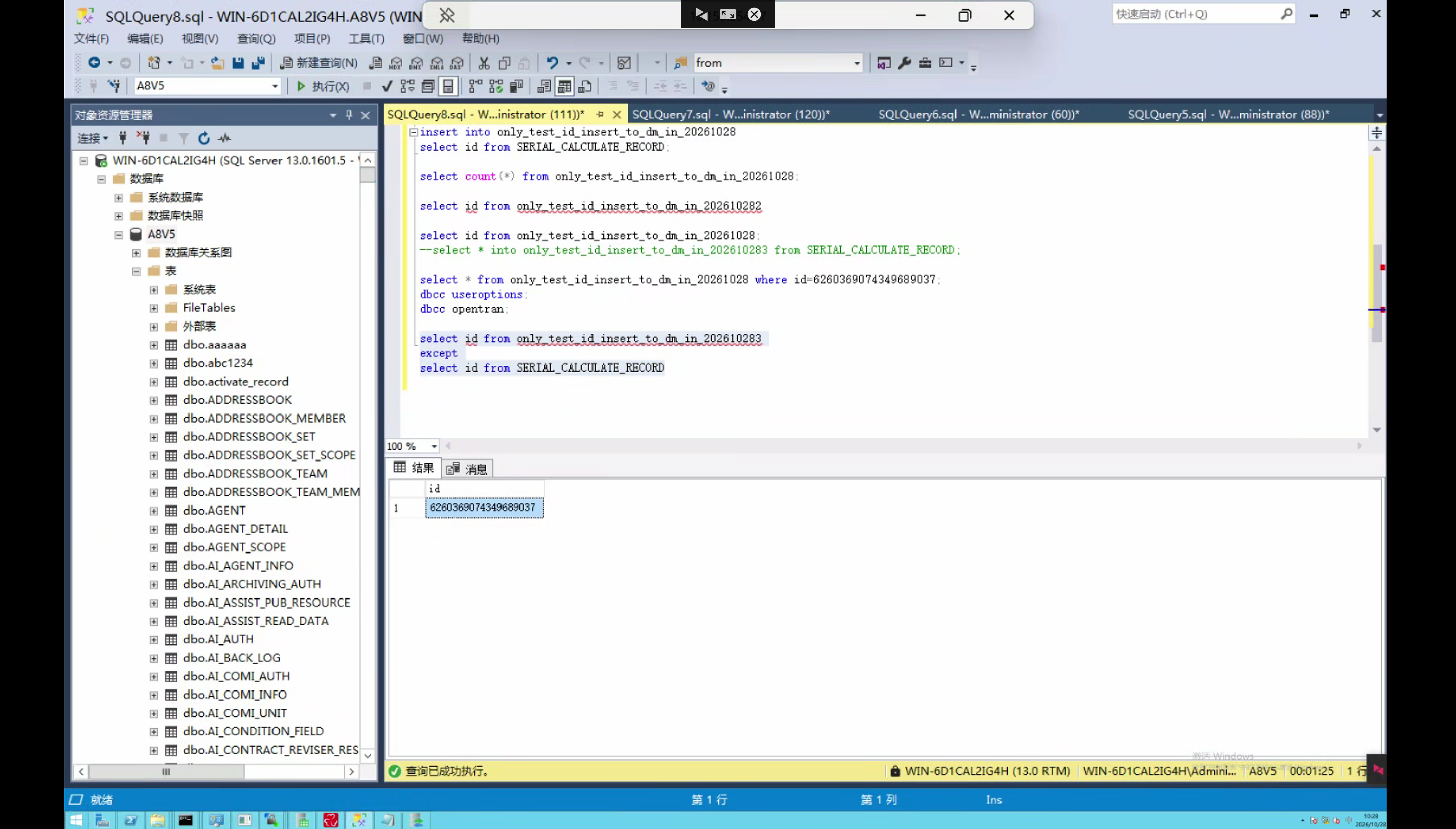Click the Undo arrow icon
The height and width of the screenshot is (829, 1456).
(552, 63)
